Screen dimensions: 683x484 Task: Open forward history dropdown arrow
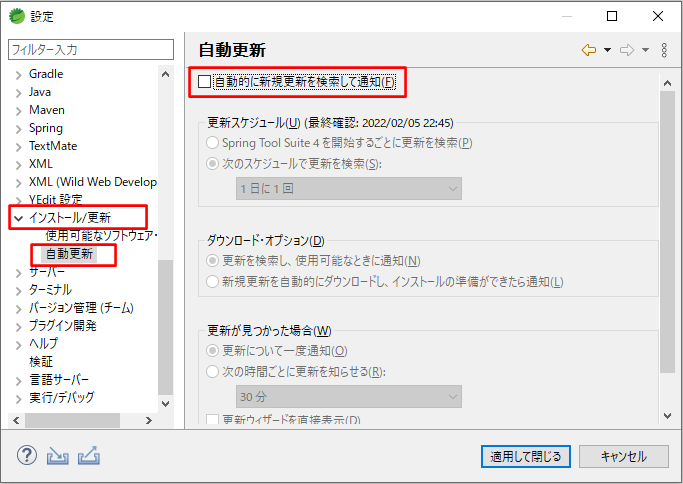click(x=645, y=50)
